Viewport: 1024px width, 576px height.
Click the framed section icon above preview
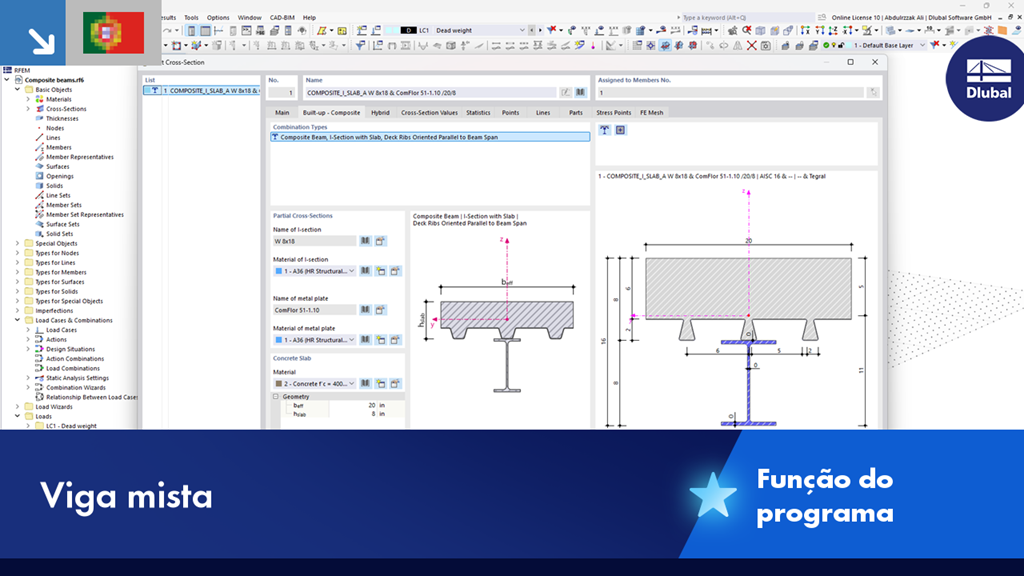coord(620,130)
